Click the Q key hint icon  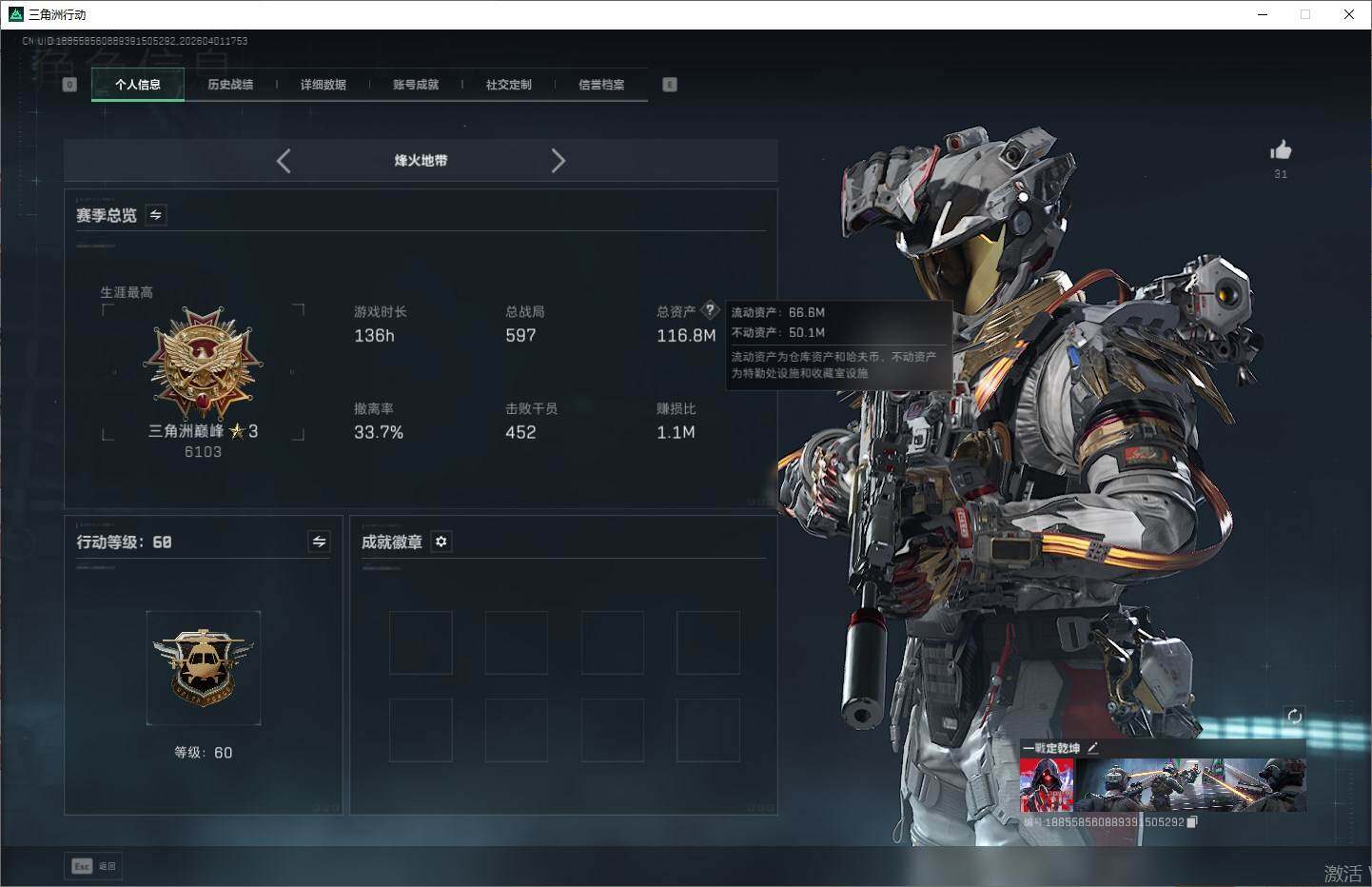[x=69, y=85]
